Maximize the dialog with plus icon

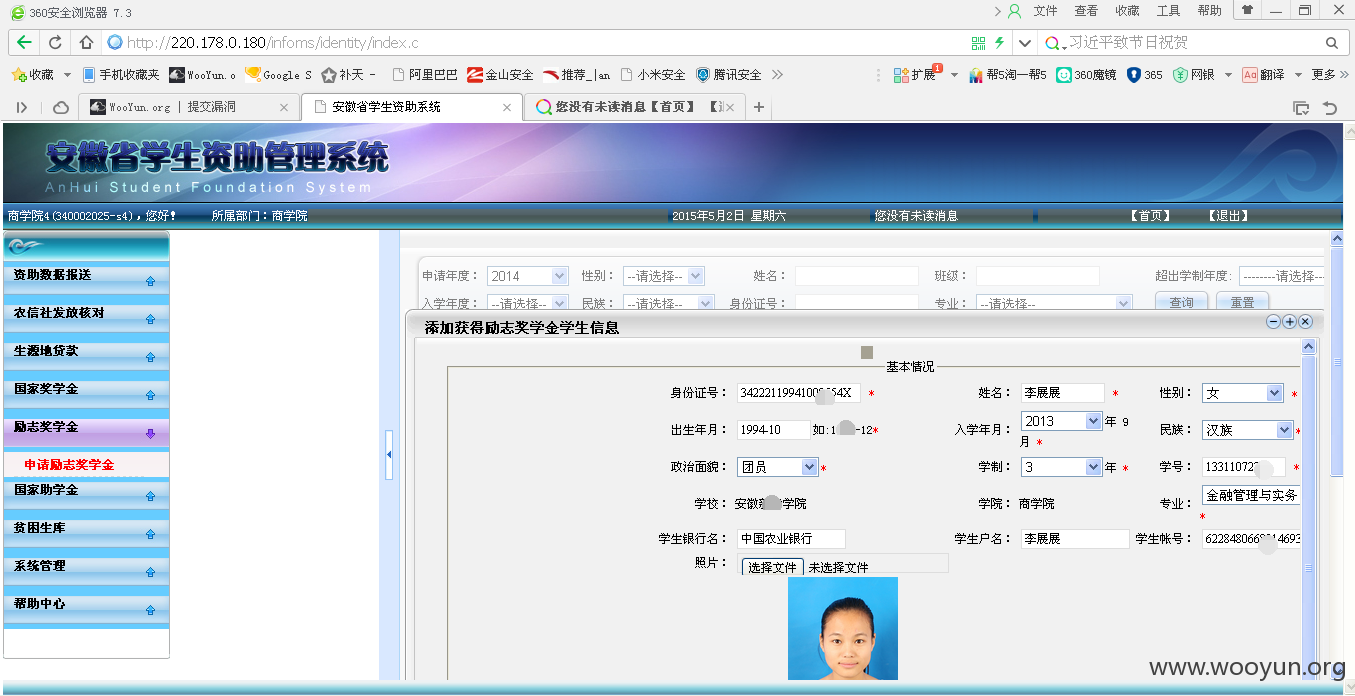(1289, 322)
